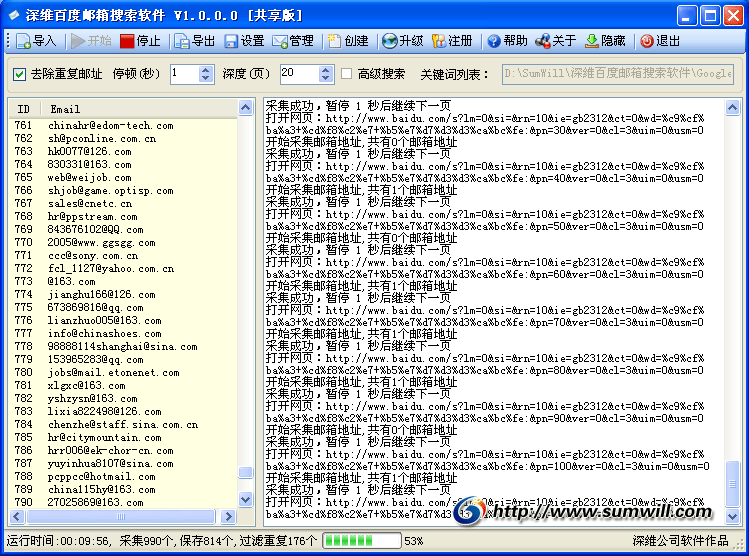Decrease the 深度(页) value with the down arrow
749x556 pixels.
pyautogui.click(x=325, y=79)
